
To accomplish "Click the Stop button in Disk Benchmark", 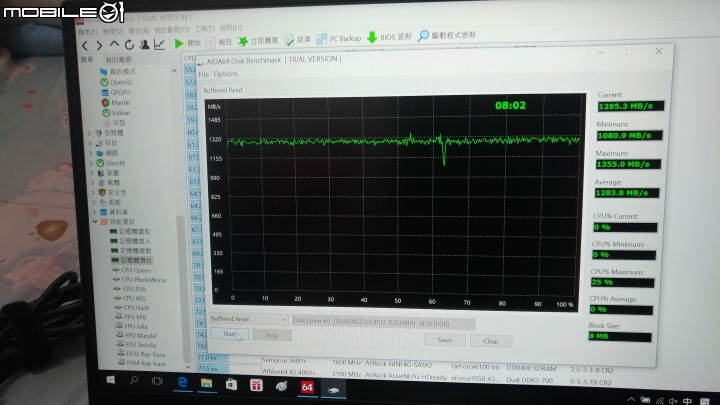I will pyautogui.click(x=272, y=335).
